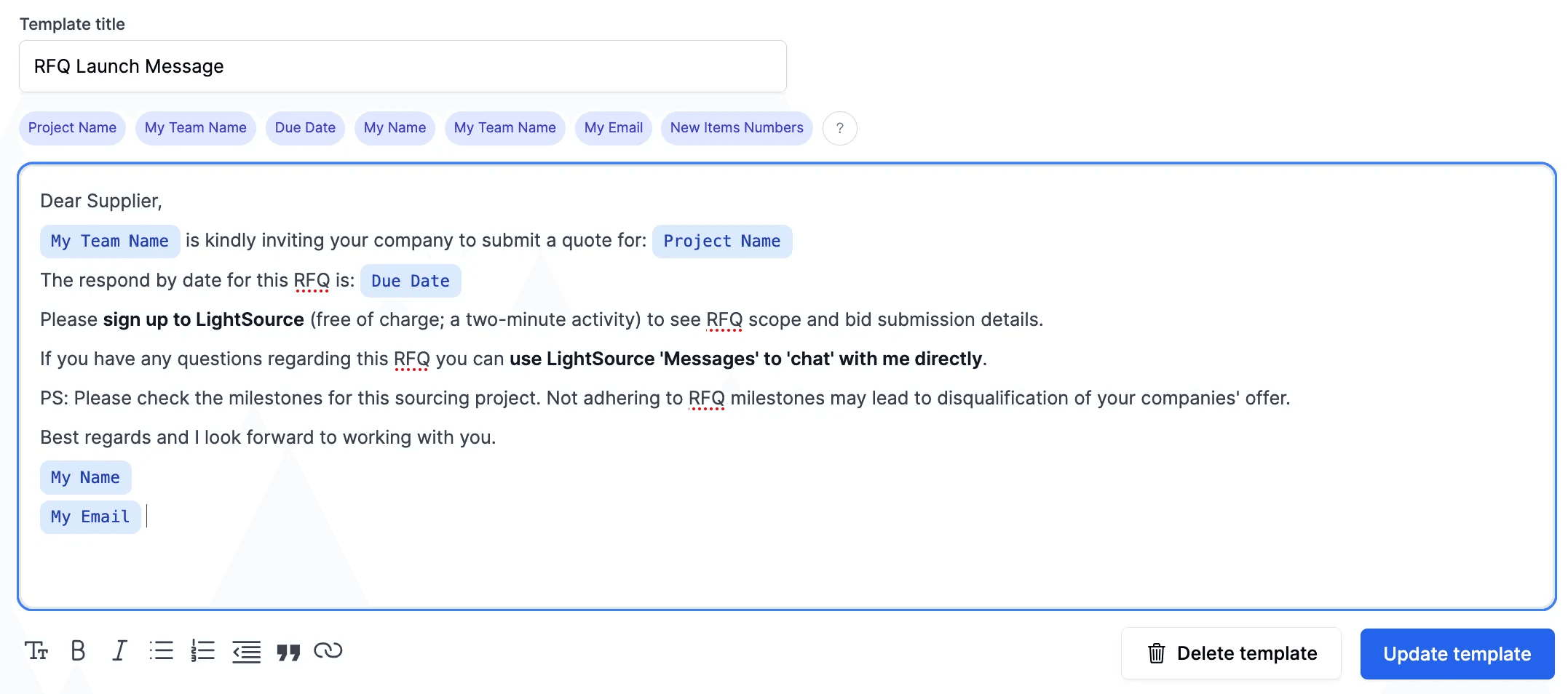The width and height of the screenshot is (1568, 694).
Task: Insert a numbered list
Action: pos(203,650)
